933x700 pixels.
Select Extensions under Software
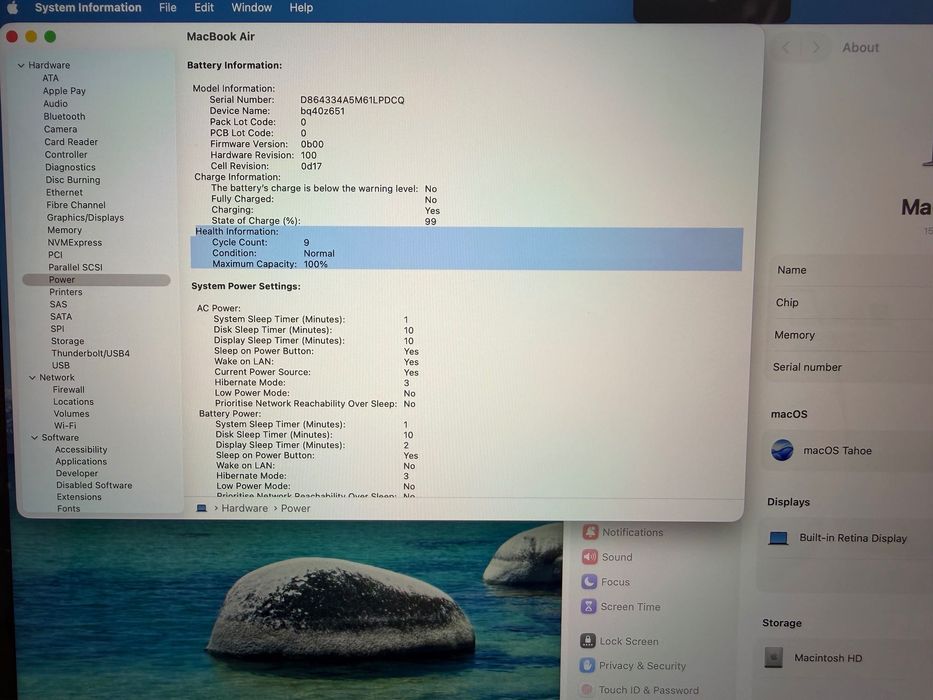[79, 497]
